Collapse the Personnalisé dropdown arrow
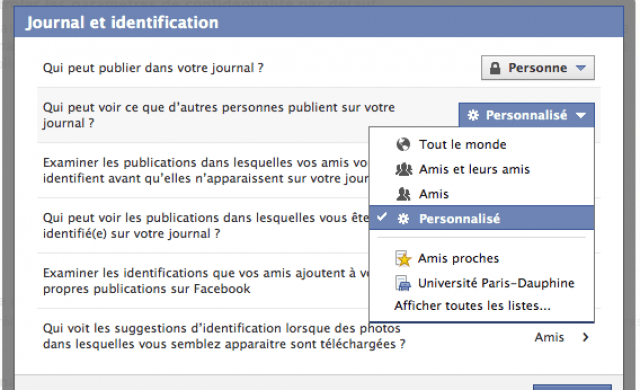Image resolution: width=640 pixels, height=390 pixels. tap(581, 116)
